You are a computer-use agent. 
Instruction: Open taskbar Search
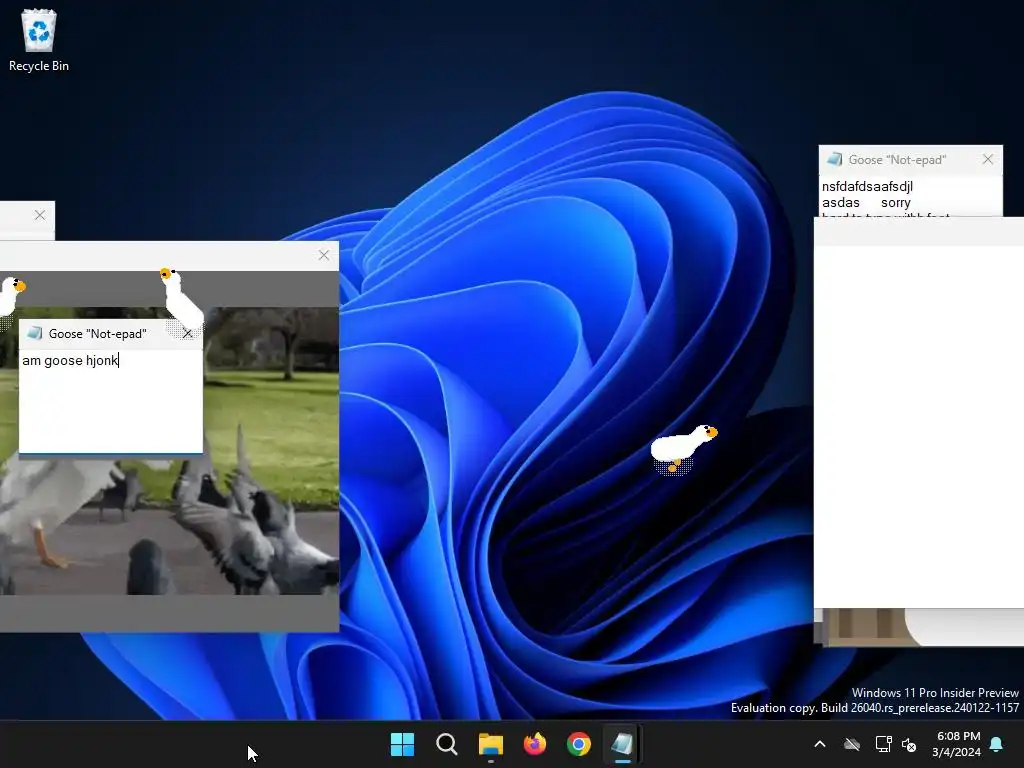coord(447,744)
